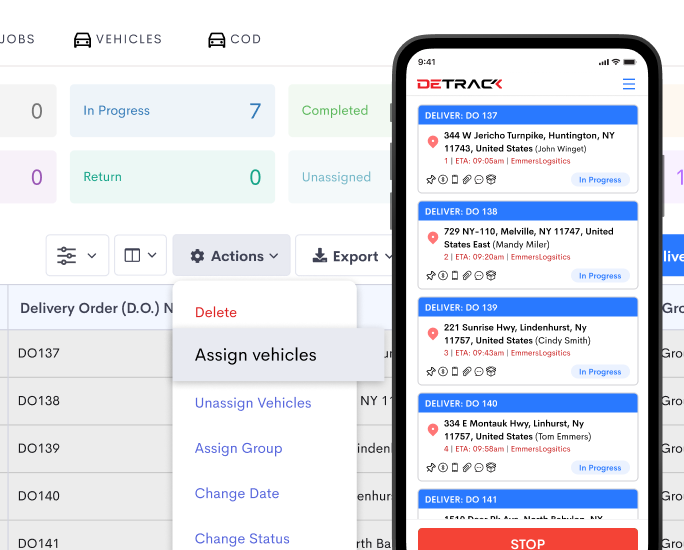The image size is (684, 550).
Task: Tap 729 NY-110, Melville address
Action: tap(529, 238)
